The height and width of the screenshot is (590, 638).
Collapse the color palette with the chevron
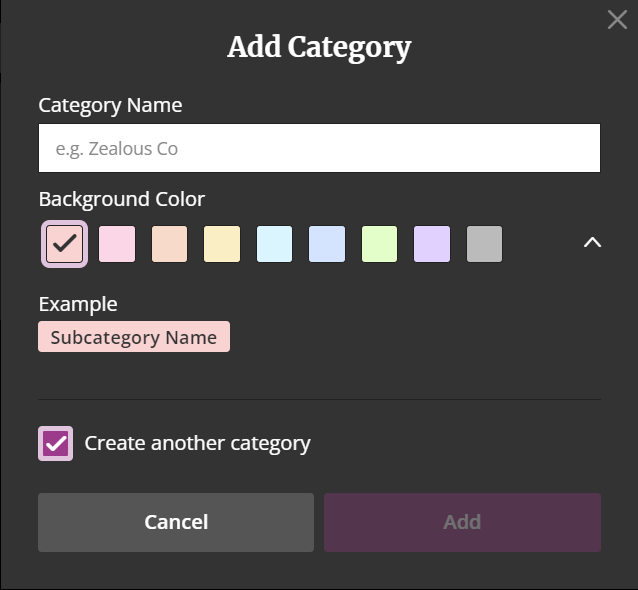(592, 243)
